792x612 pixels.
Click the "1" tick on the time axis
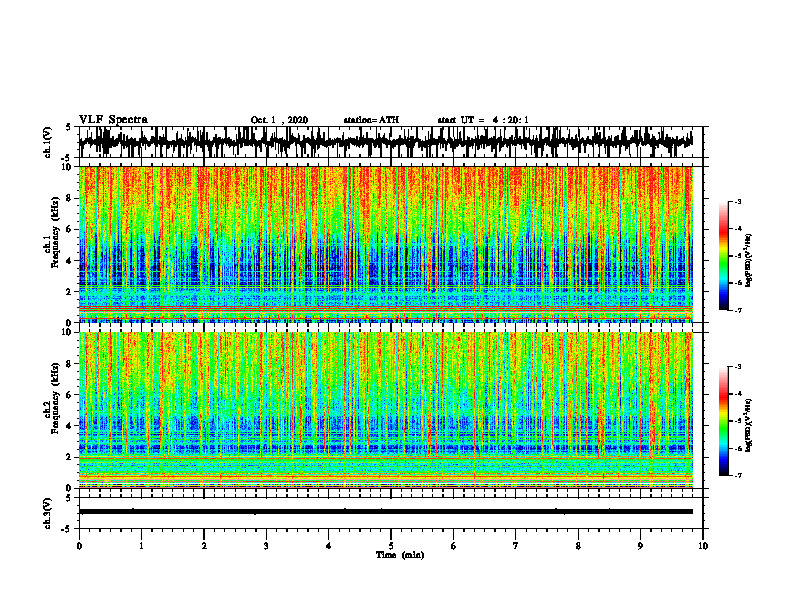pyautogui.click(x=141, y=546)
